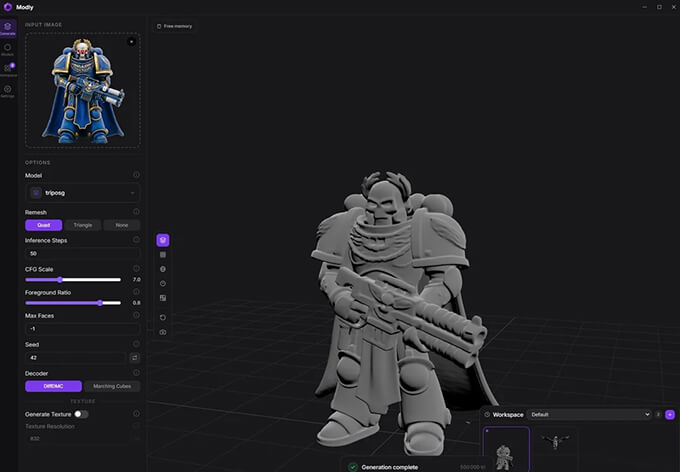Click the randomize seed icon
This screenshot has width=680, height=472.
pos(134,357)
